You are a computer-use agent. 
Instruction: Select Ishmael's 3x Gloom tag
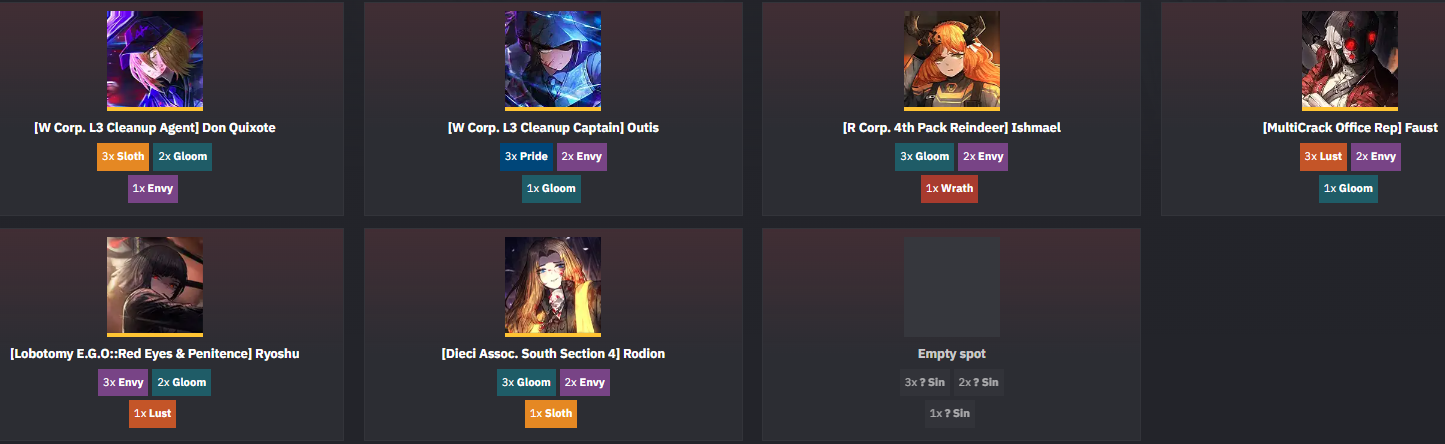[925, 157]
